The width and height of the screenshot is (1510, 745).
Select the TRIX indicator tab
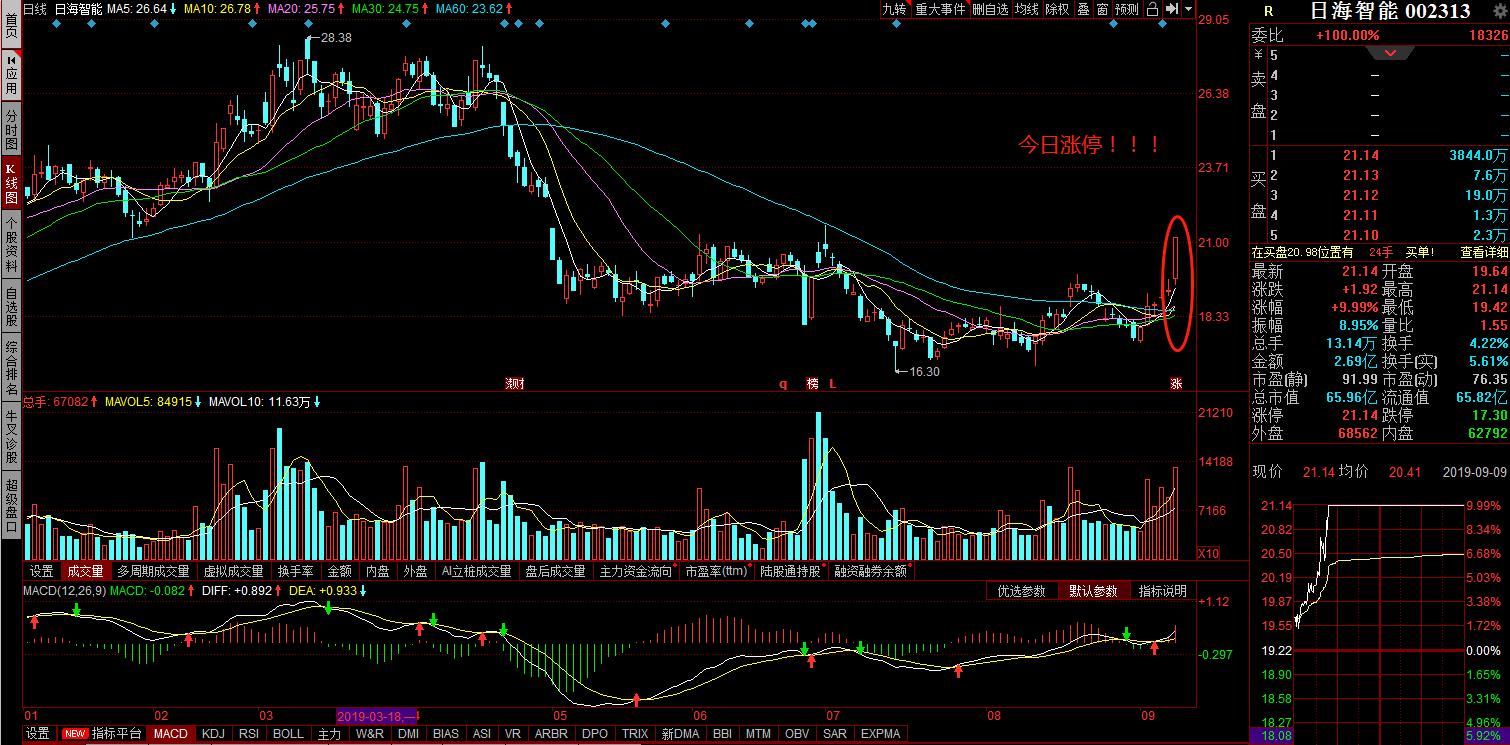(634, 734)
